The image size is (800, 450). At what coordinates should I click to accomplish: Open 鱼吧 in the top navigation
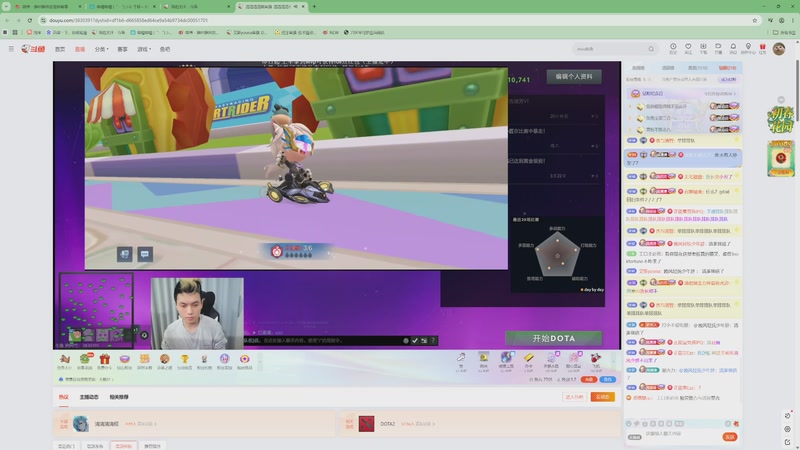pyautogui.click(x=165, y=49)
